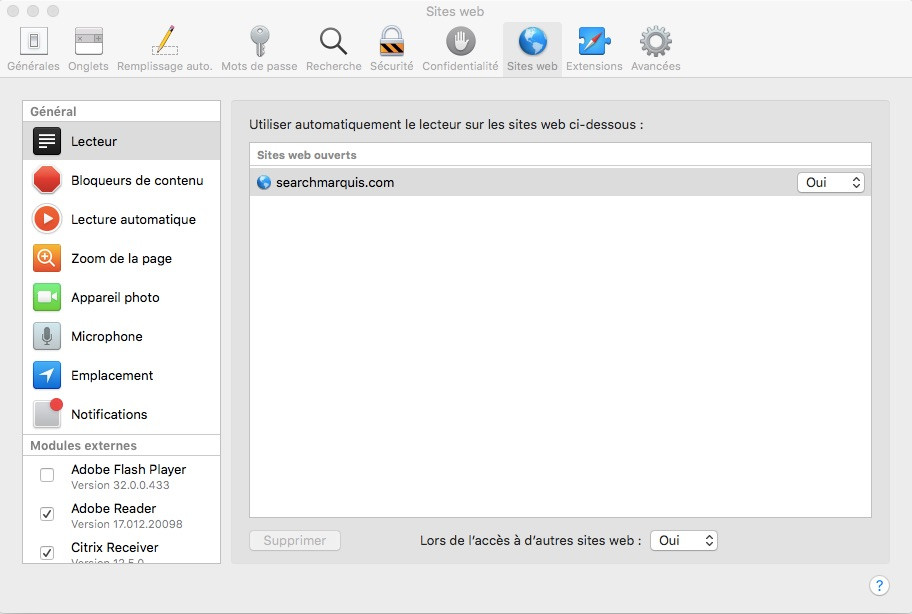912x614 pixels.
Task: Click the Recherche magnifier icon
Action: (x=333, y=47)
